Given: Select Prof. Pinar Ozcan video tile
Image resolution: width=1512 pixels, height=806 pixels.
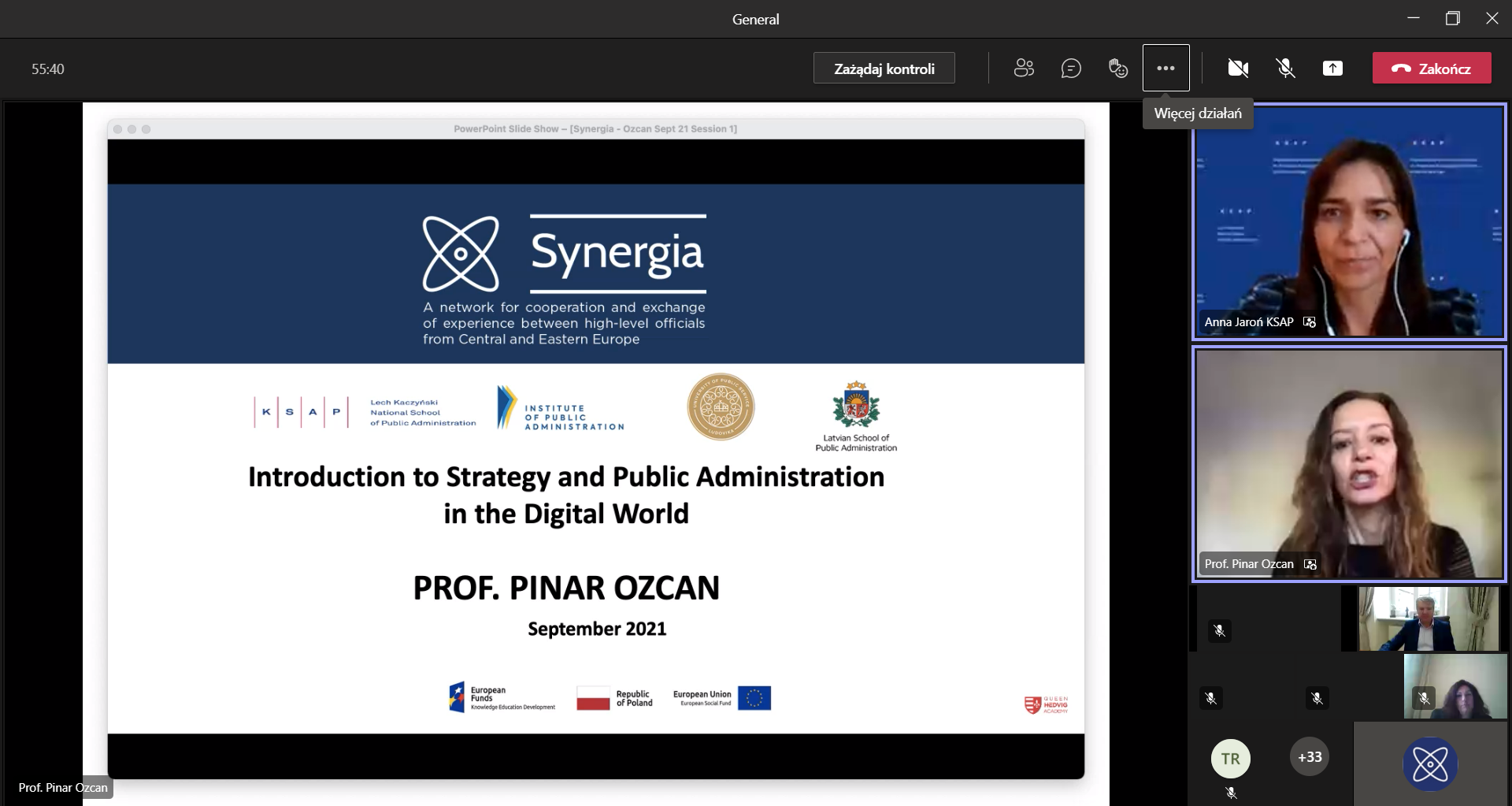Looking at the screenshot, I should [x=1349, y=463].
